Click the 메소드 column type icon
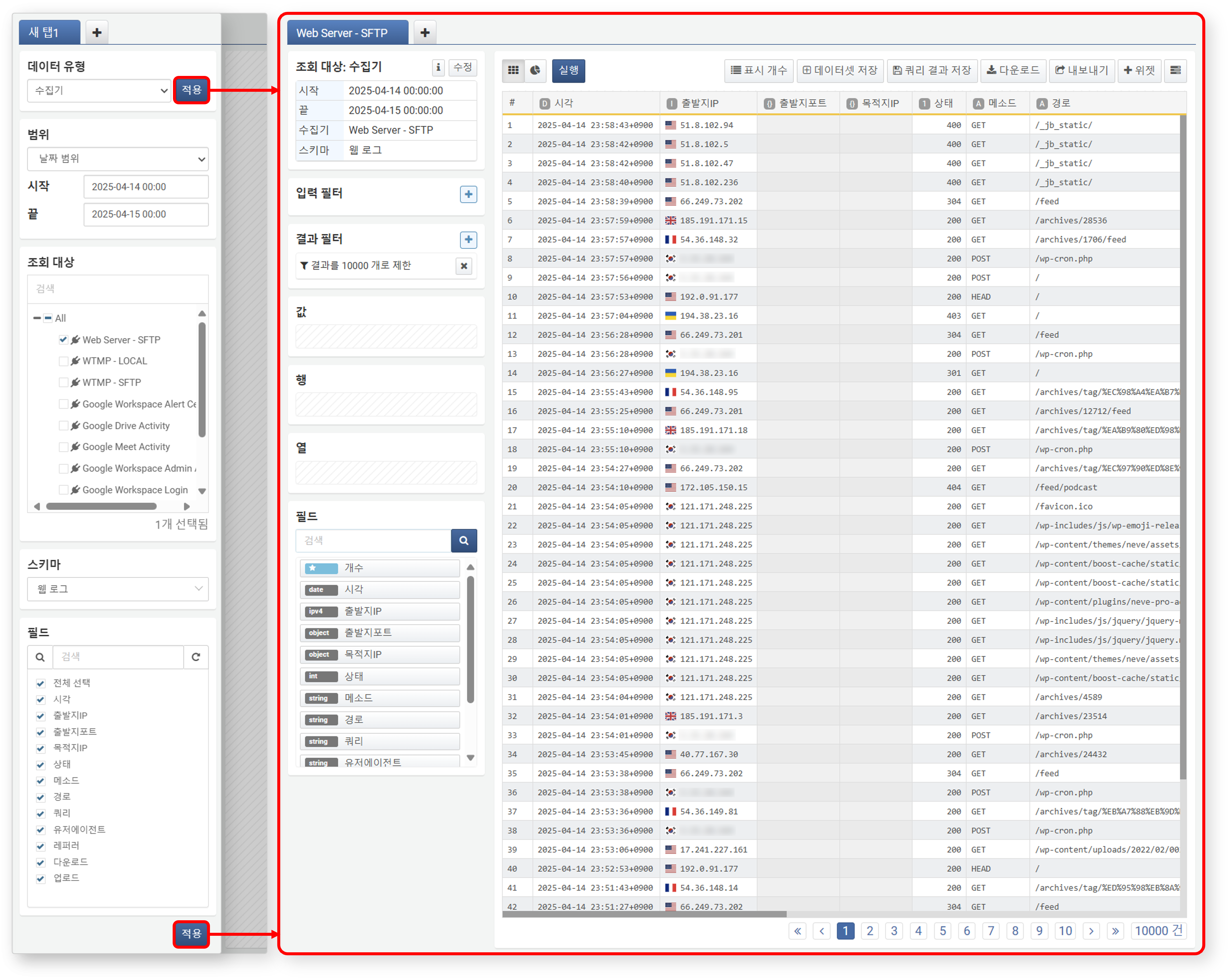 [978, 103]
